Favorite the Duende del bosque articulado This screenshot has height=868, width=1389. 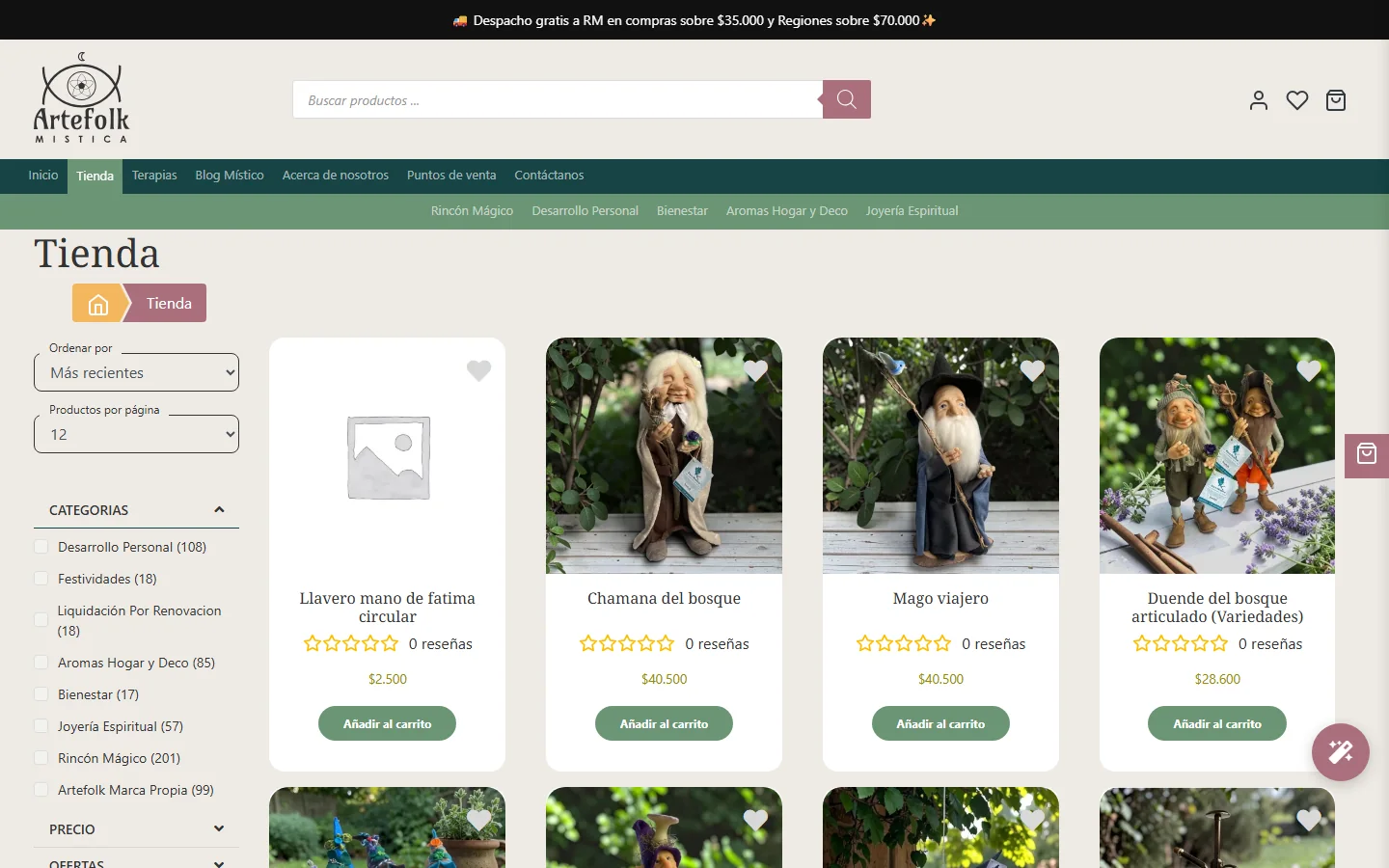[x=1309, y=370]
